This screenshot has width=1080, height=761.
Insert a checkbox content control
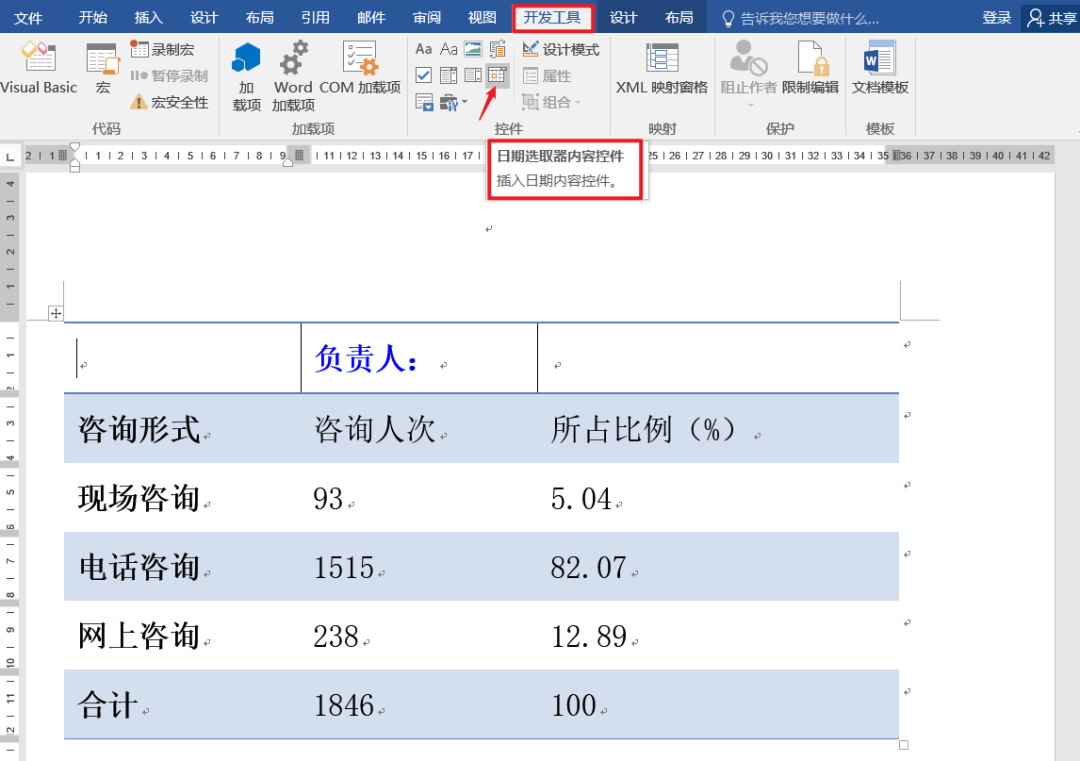[424, 75]
